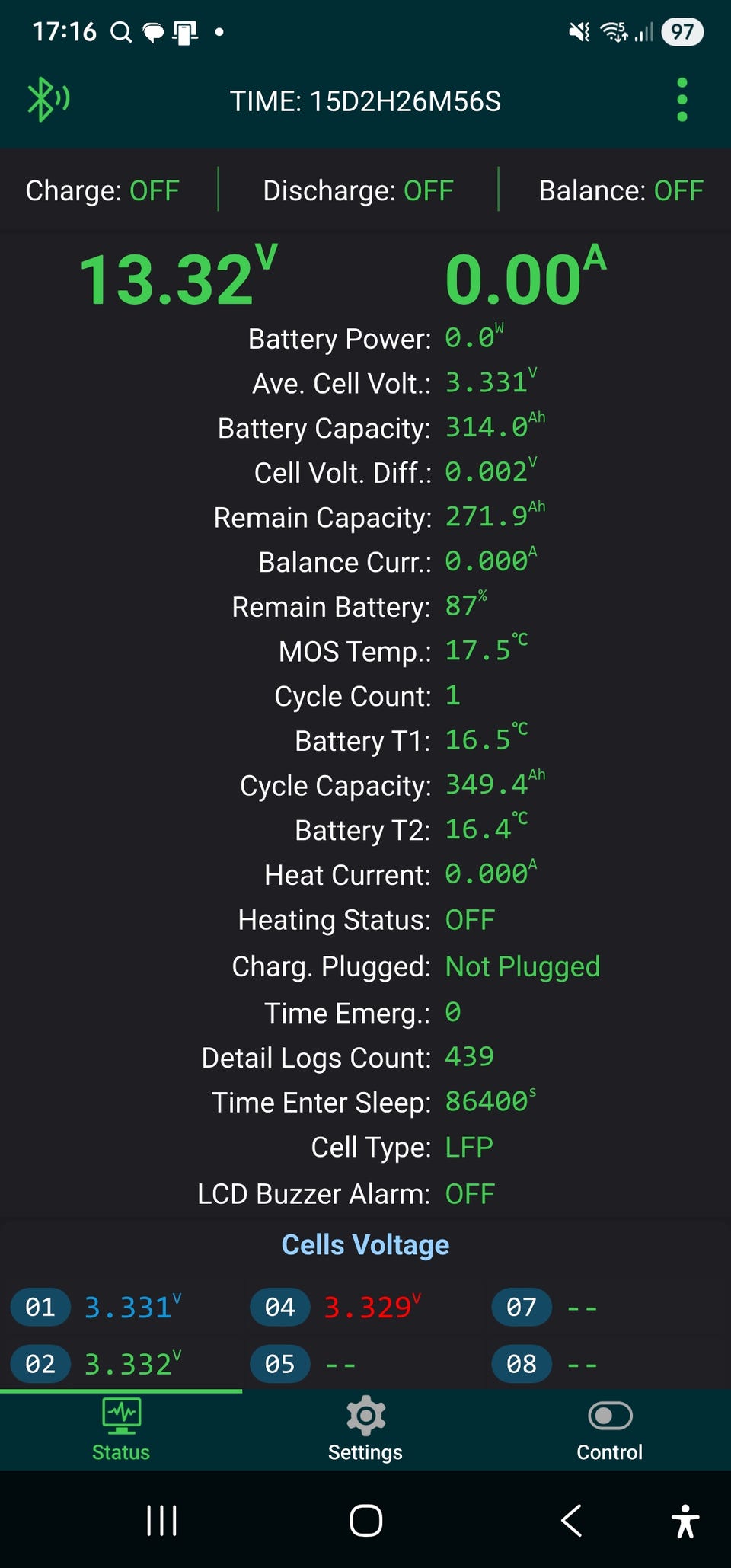
Task: Tap the accessibility figure icon
Action: click(x=685, y=1521)
